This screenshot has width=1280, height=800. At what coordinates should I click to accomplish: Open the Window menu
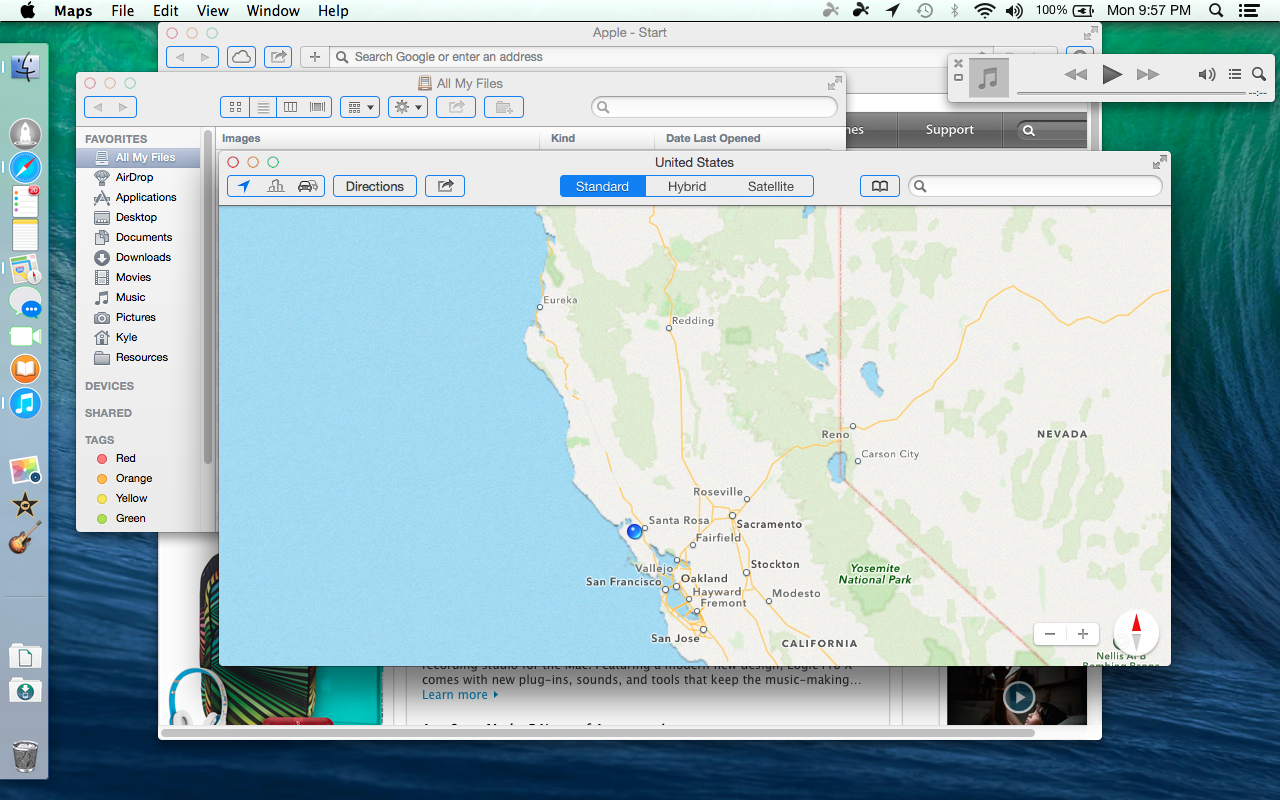pyautogui.click(x=273, y=11)
